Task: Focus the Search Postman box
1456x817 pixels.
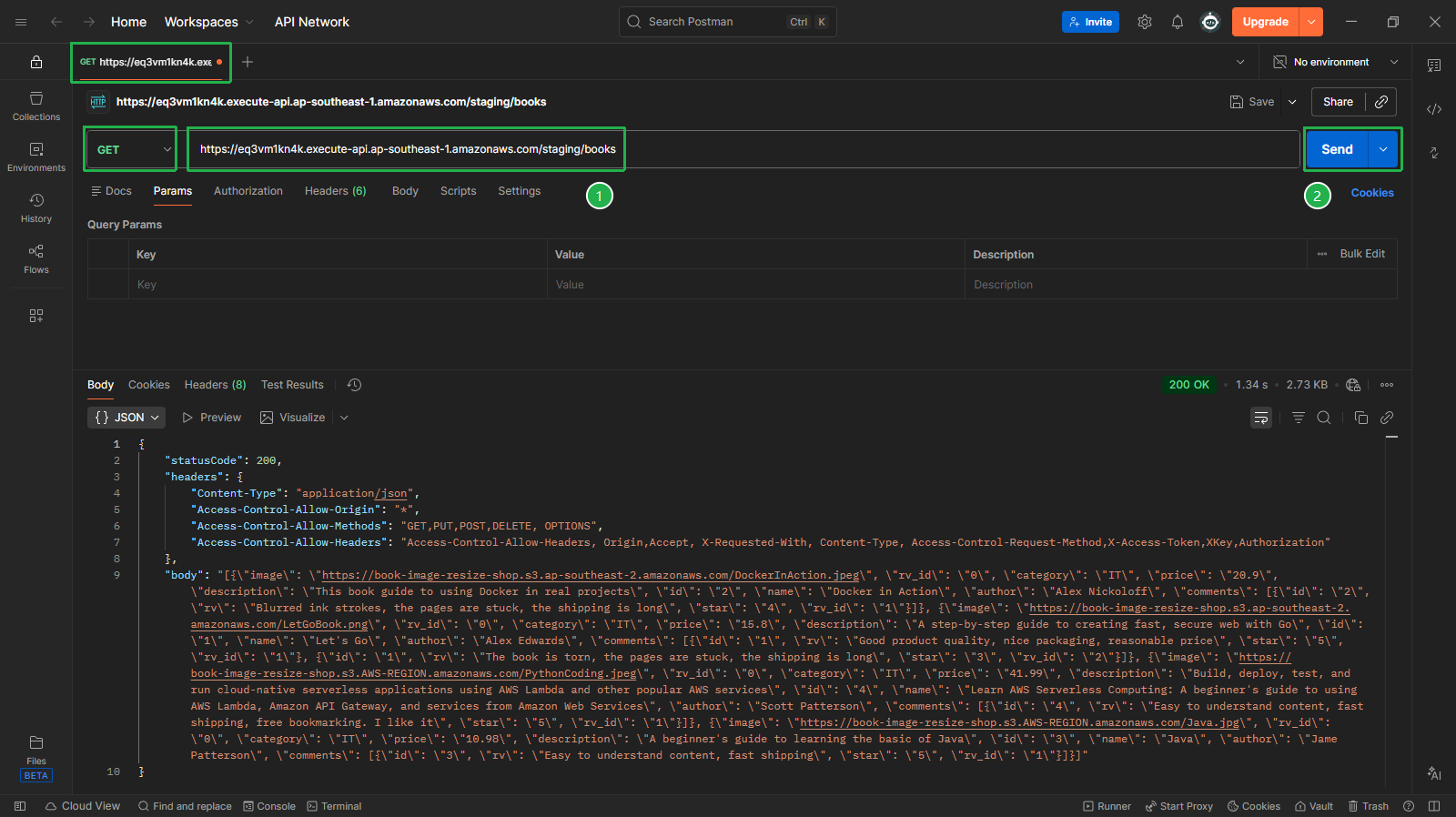Action: (728, 22)
